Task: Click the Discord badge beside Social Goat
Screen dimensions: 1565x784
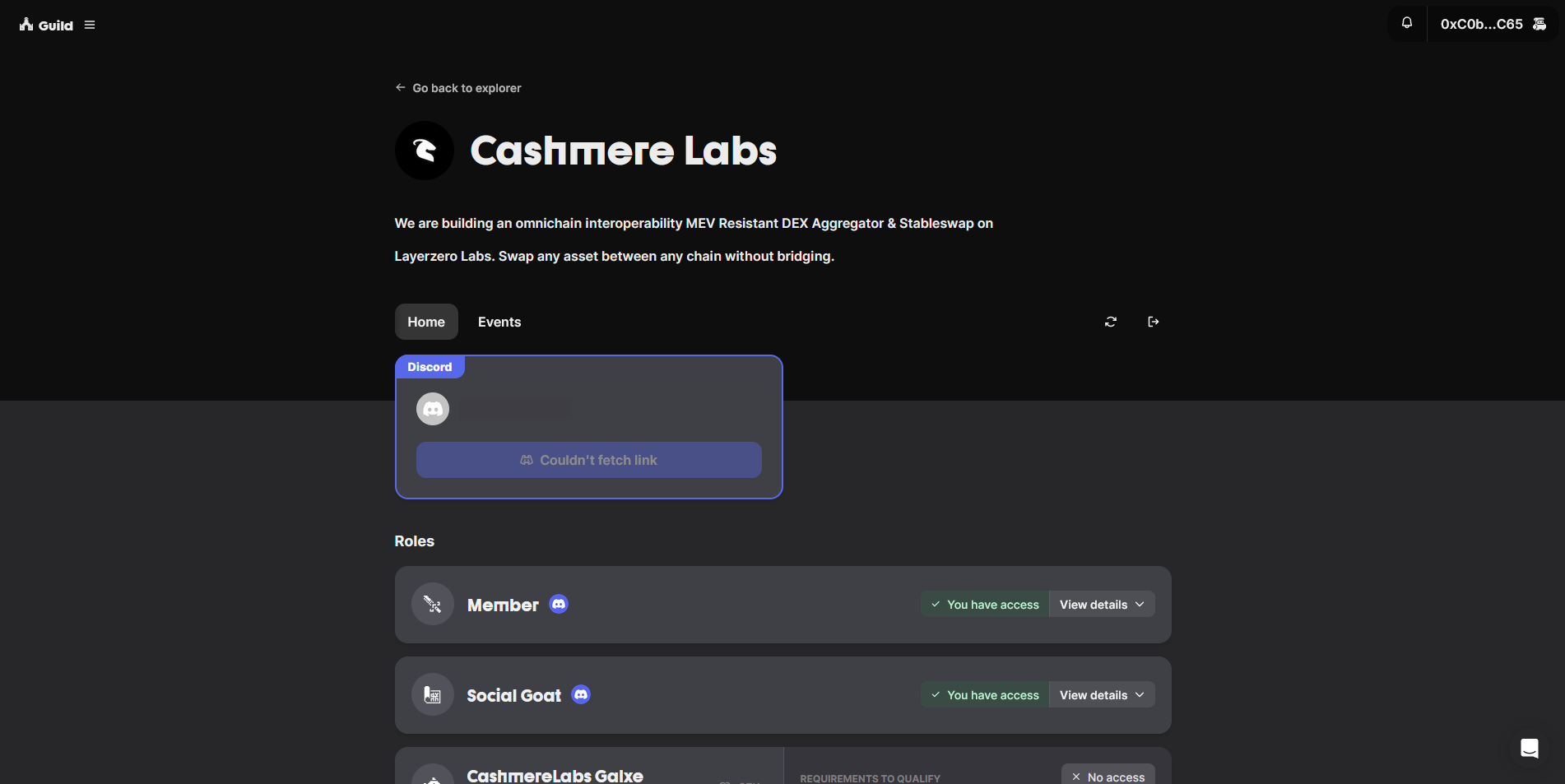Action: coord(581,695)
